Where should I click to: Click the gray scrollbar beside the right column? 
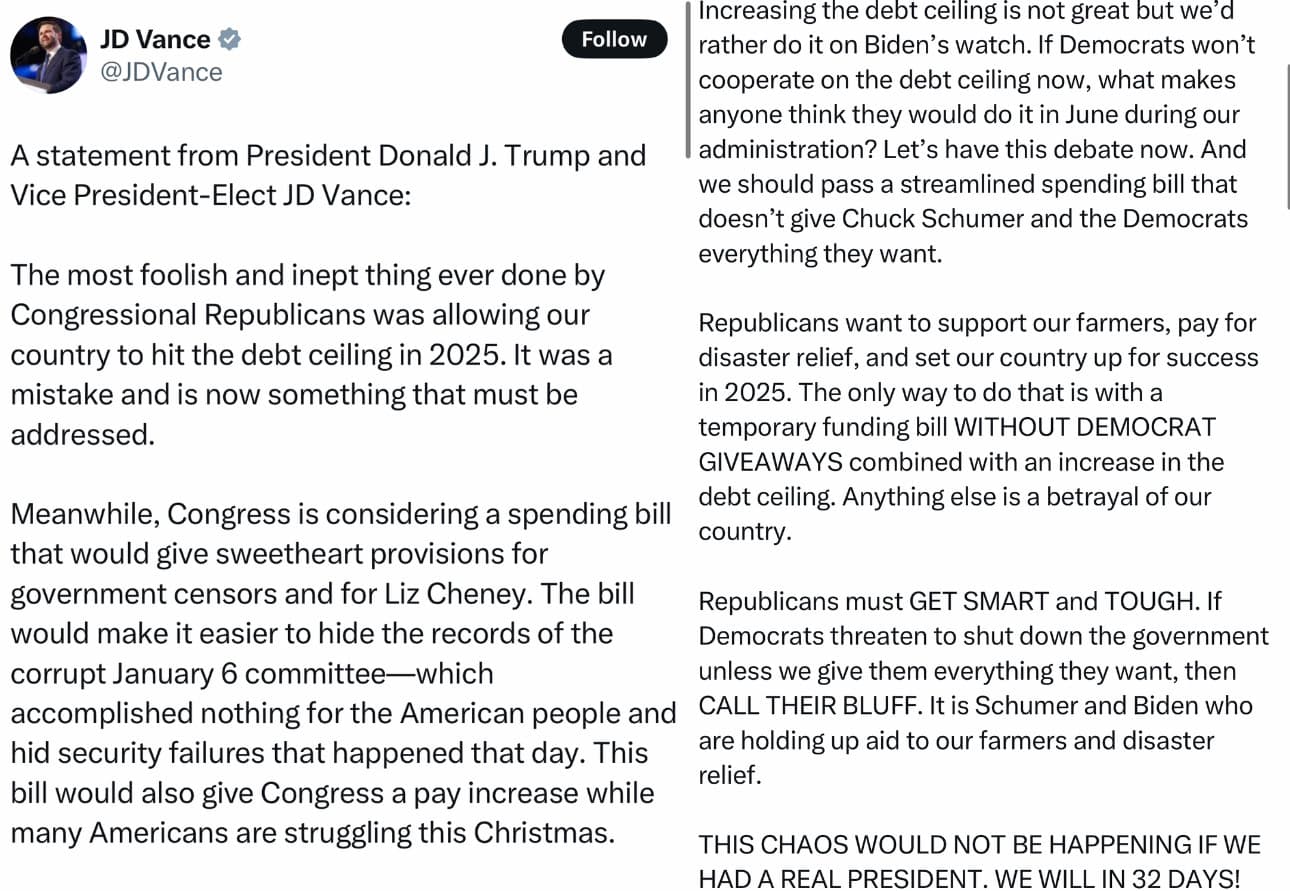coord(688,80)
